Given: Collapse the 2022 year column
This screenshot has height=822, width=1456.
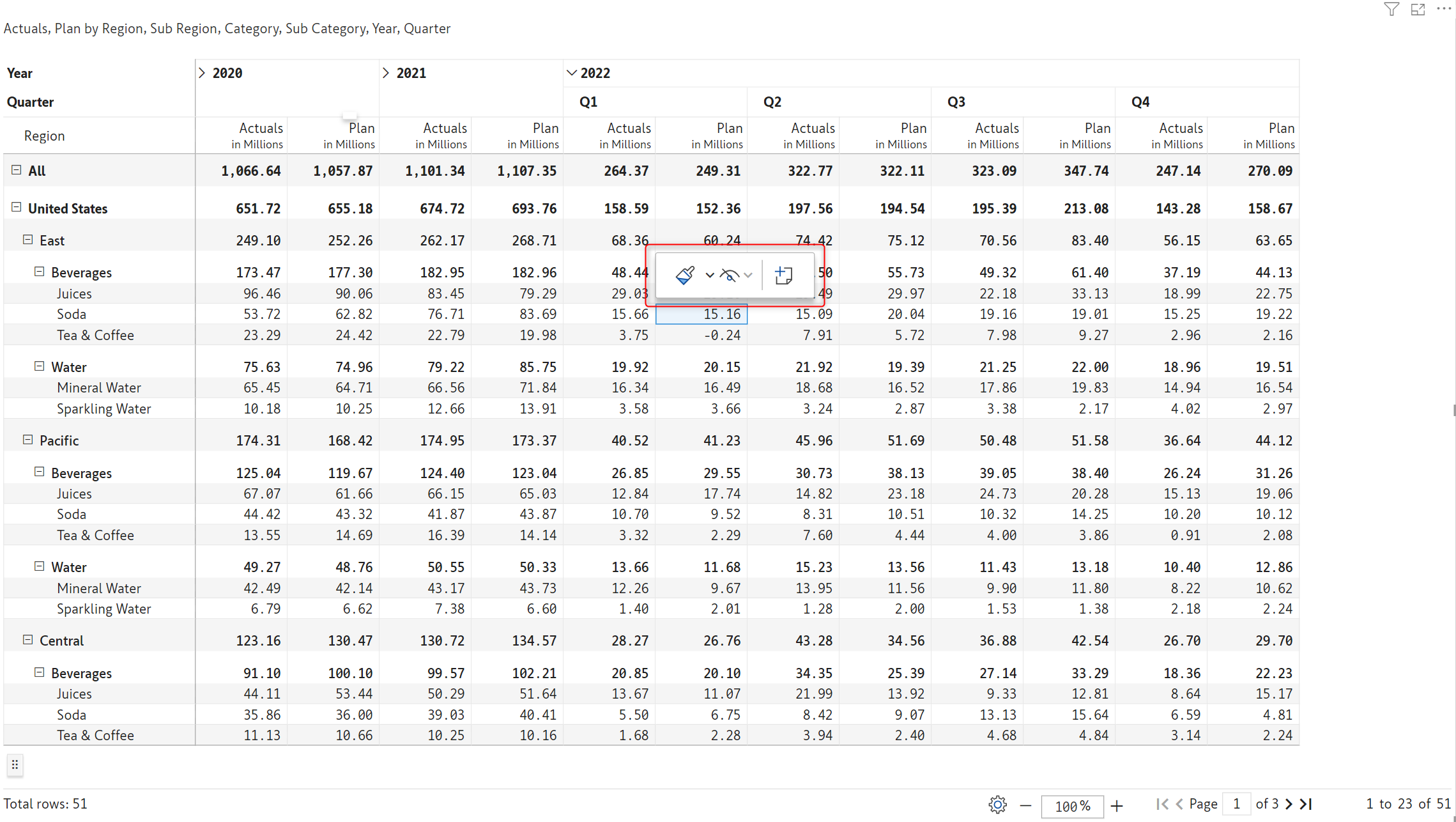Looking at the screenshot, I should [571, 73].
